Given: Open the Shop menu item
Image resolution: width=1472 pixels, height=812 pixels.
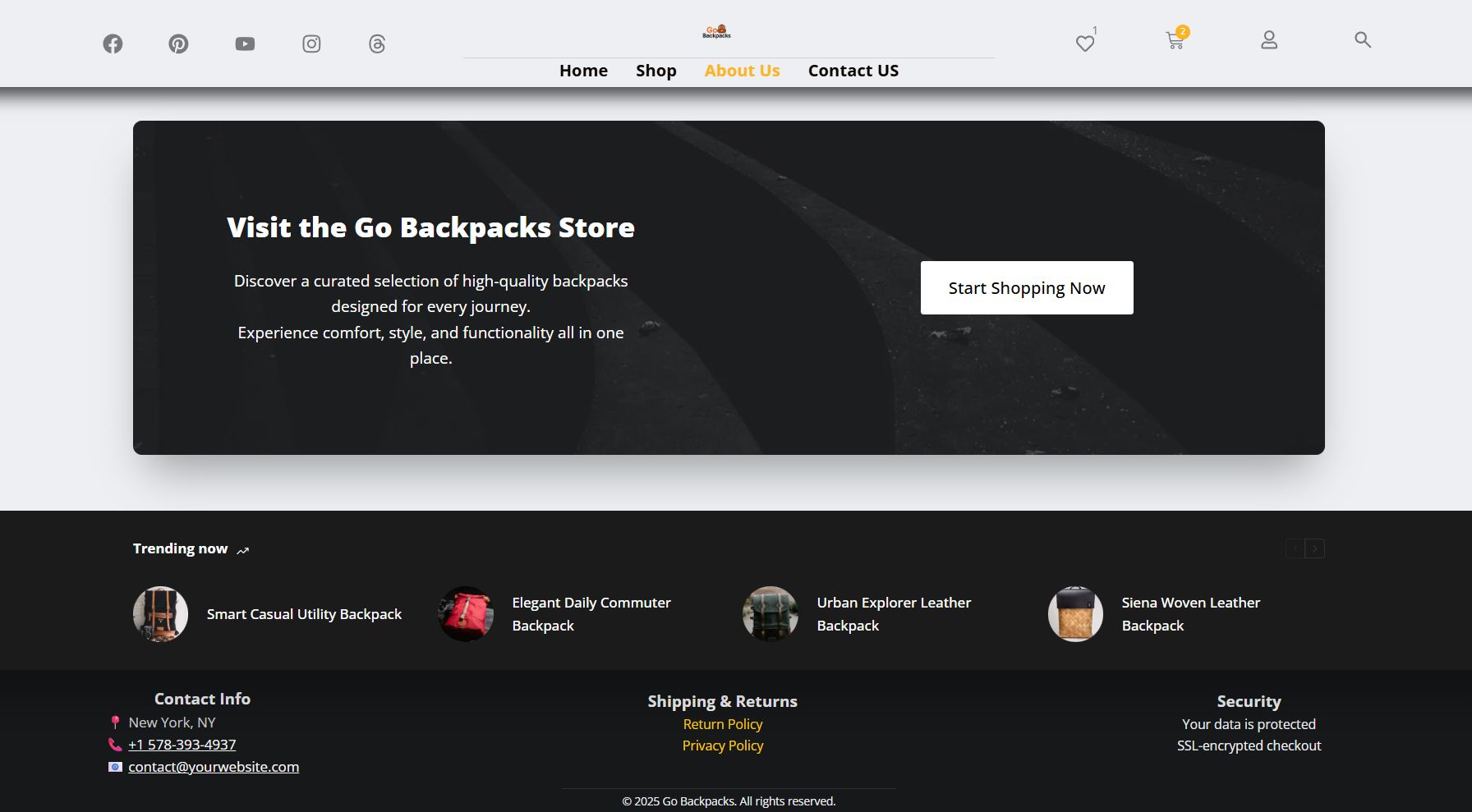Looking at the screenshot, I should point(656,71).
